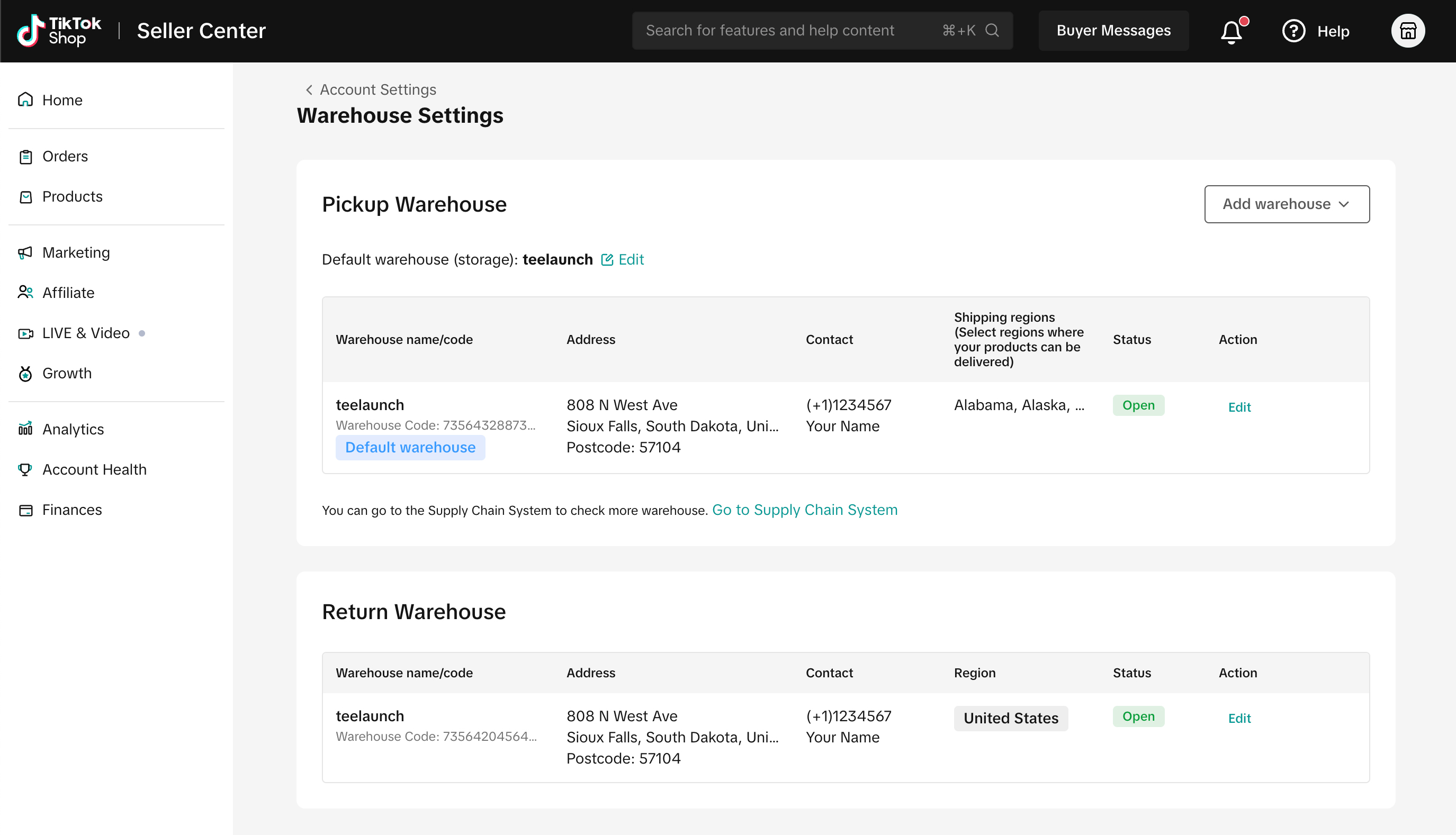The height and width of the screenshot is (835, 1456).
Task: Click pickup Postcode: 57104 text
Action: 624,447
